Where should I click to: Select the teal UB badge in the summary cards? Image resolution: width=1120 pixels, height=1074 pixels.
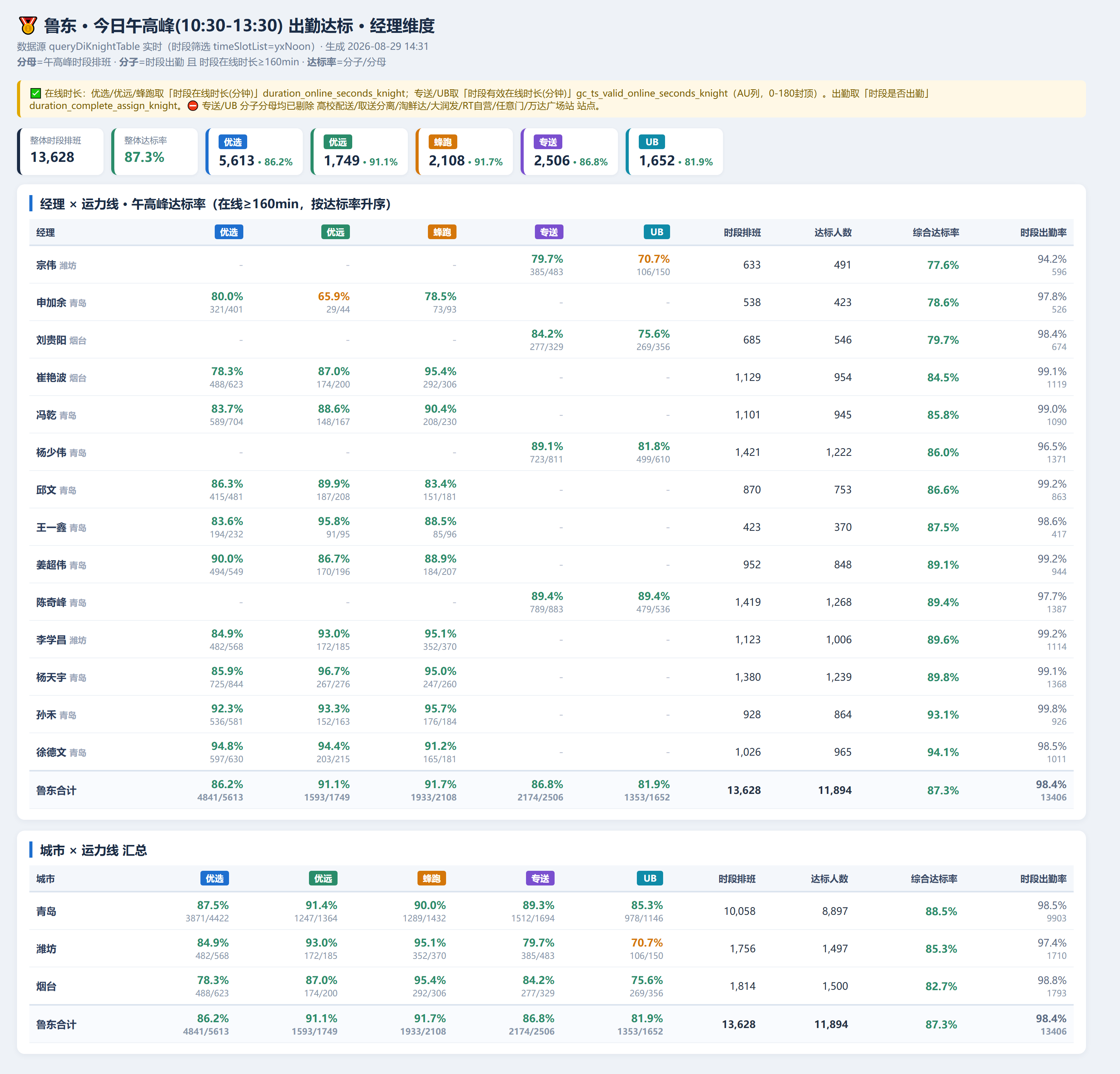[652, 142]
